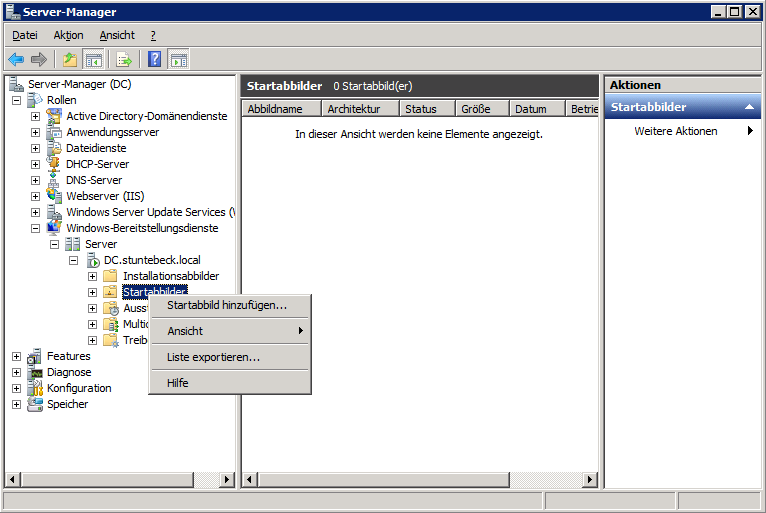The image size is (766, 513).
Task: Click the Up One Level folder icon
Action: click(x=70, y=59)
